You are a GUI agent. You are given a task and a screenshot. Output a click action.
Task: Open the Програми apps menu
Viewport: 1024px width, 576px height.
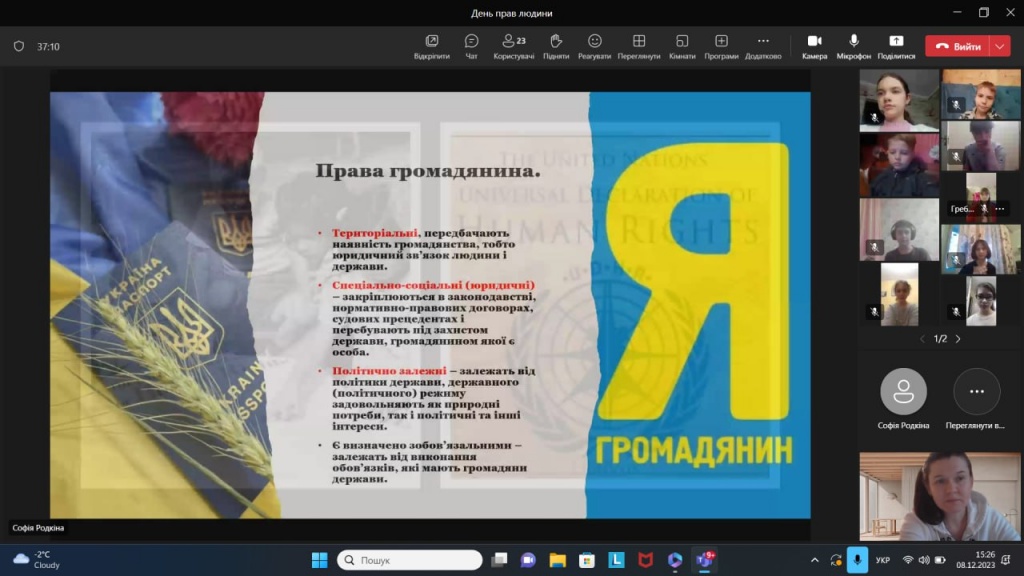click(x=721, y=46)
